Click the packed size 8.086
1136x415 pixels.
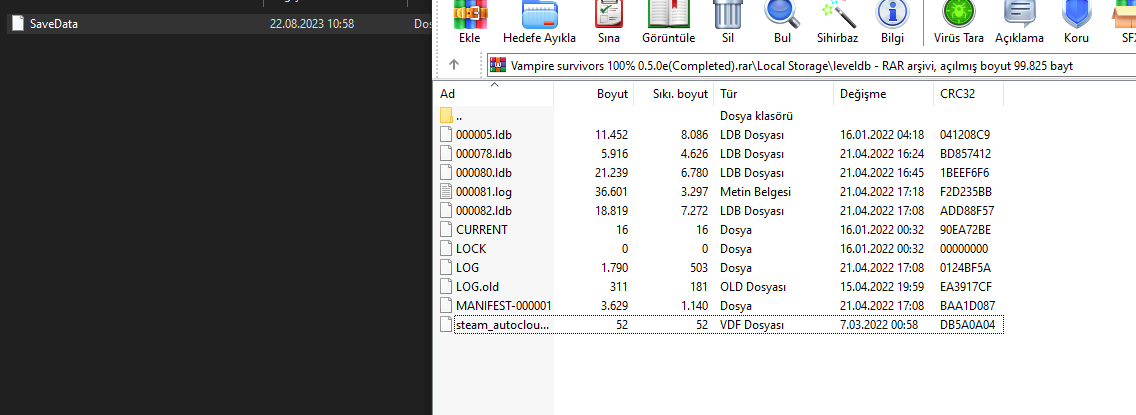point(692,135)
